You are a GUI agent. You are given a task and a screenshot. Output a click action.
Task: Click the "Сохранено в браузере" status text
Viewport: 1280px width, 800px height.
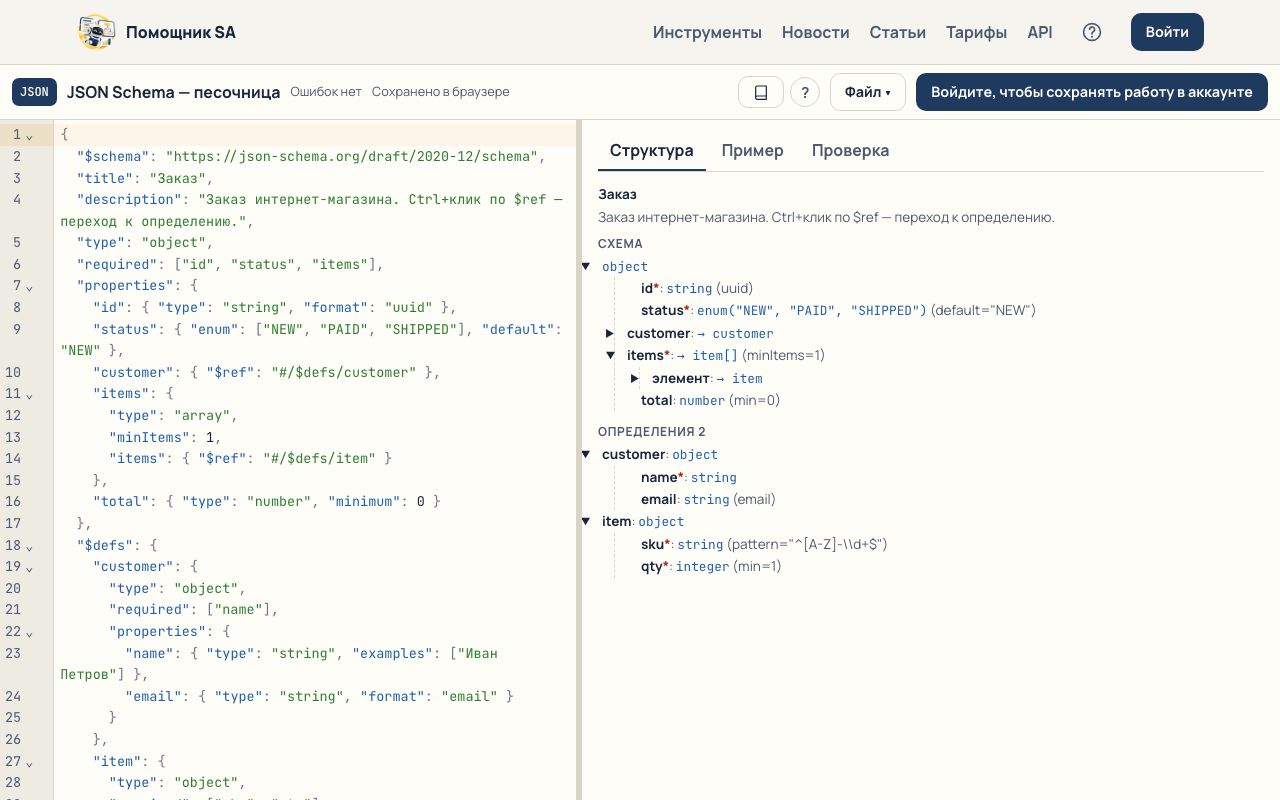[441, 92]
